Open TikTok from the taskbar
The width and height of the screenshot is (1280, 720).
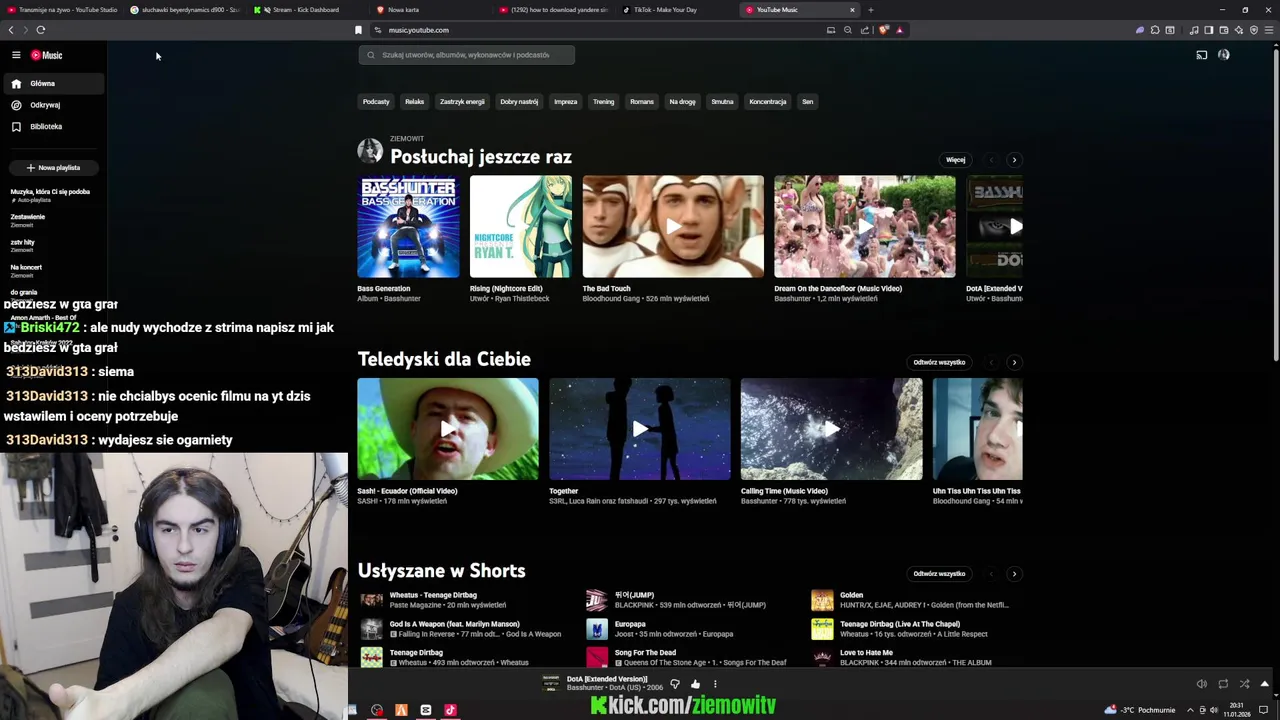450,710
